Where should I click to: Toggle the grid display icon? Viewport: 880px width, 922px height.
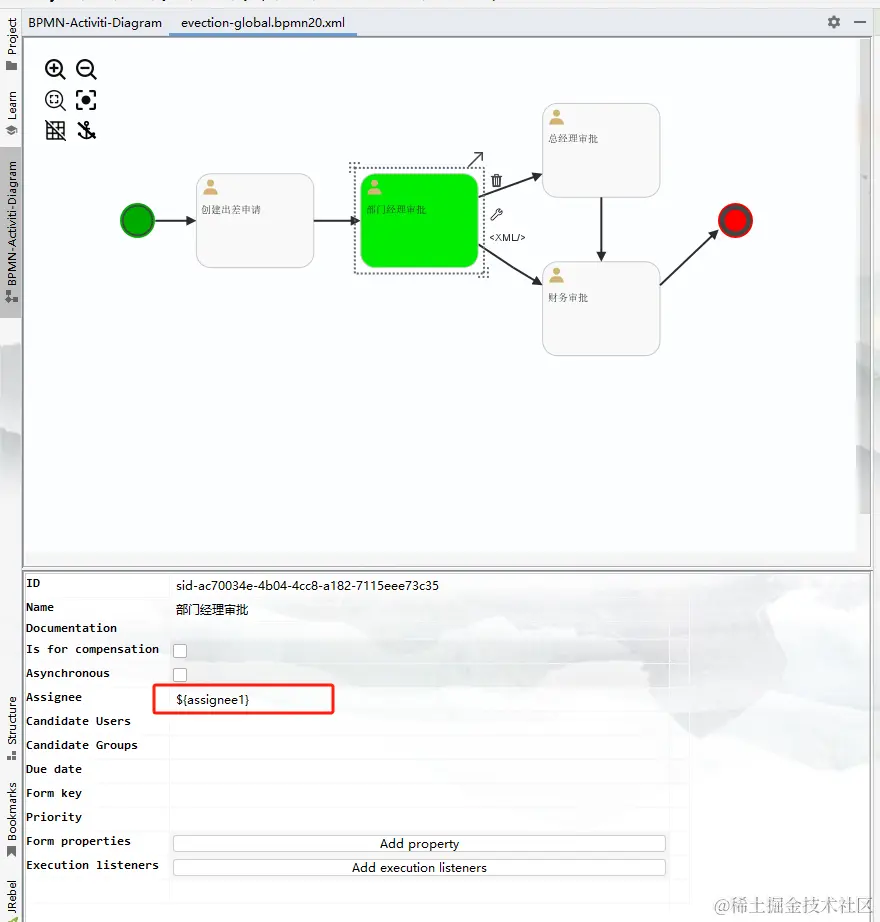[x=55, y=130]
